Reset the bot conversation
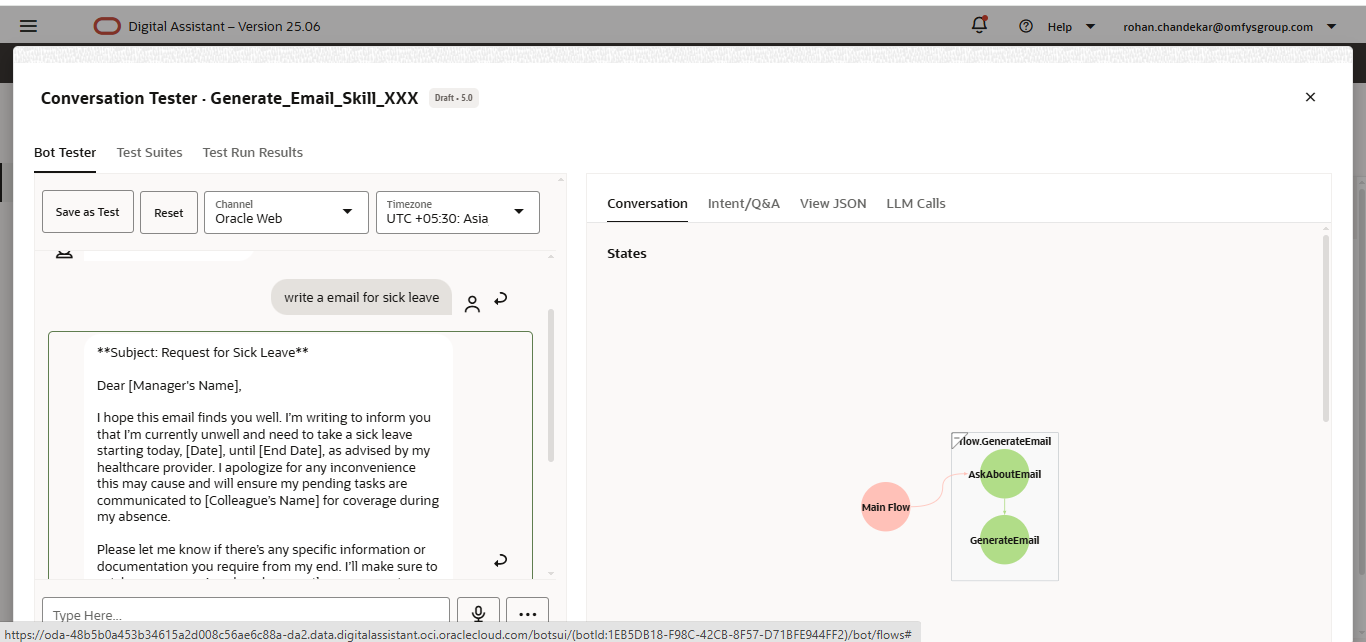1366x642 pixels. 168,211
